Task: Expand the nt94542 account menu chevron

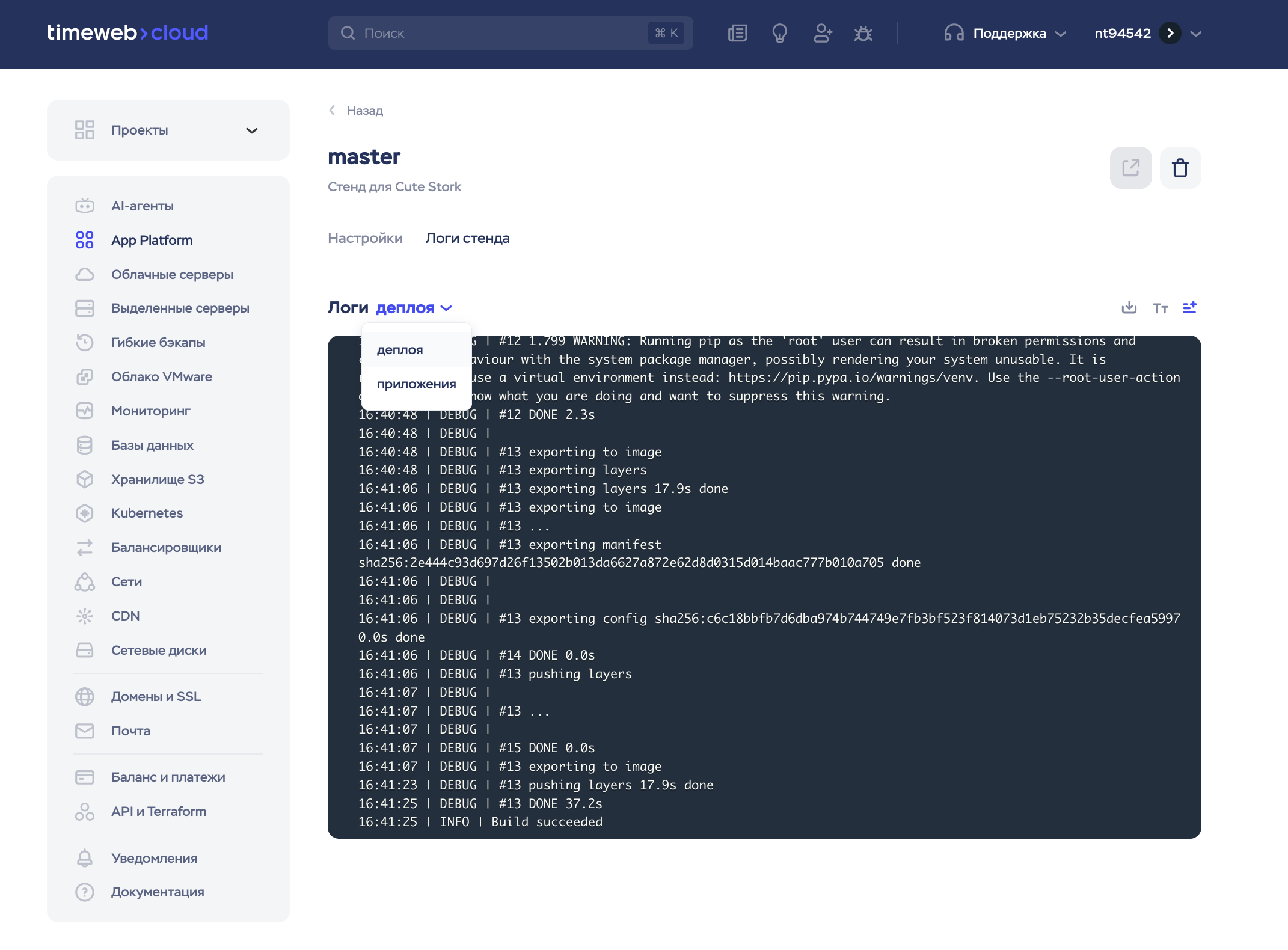Action: tap(1195, 34)
